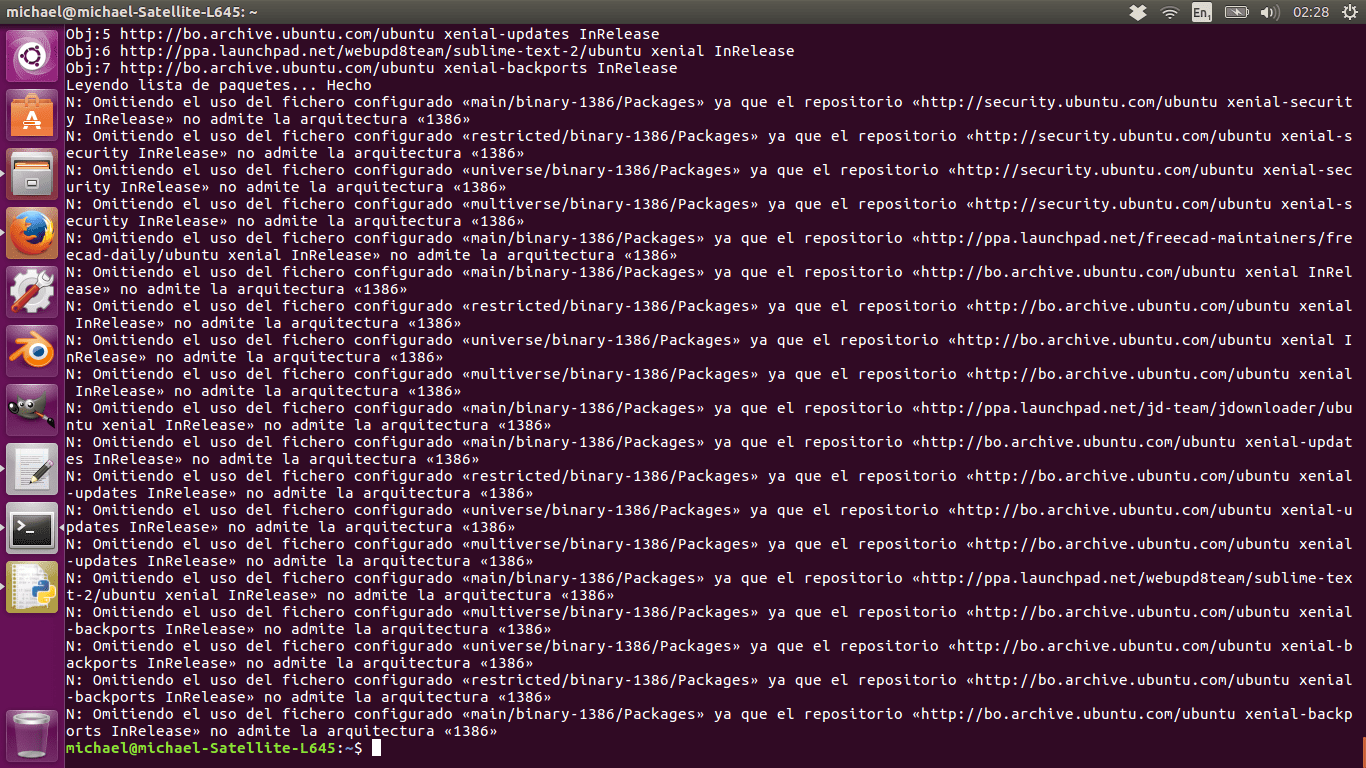Click the terminal prompt input area

(x=378, y=747)
